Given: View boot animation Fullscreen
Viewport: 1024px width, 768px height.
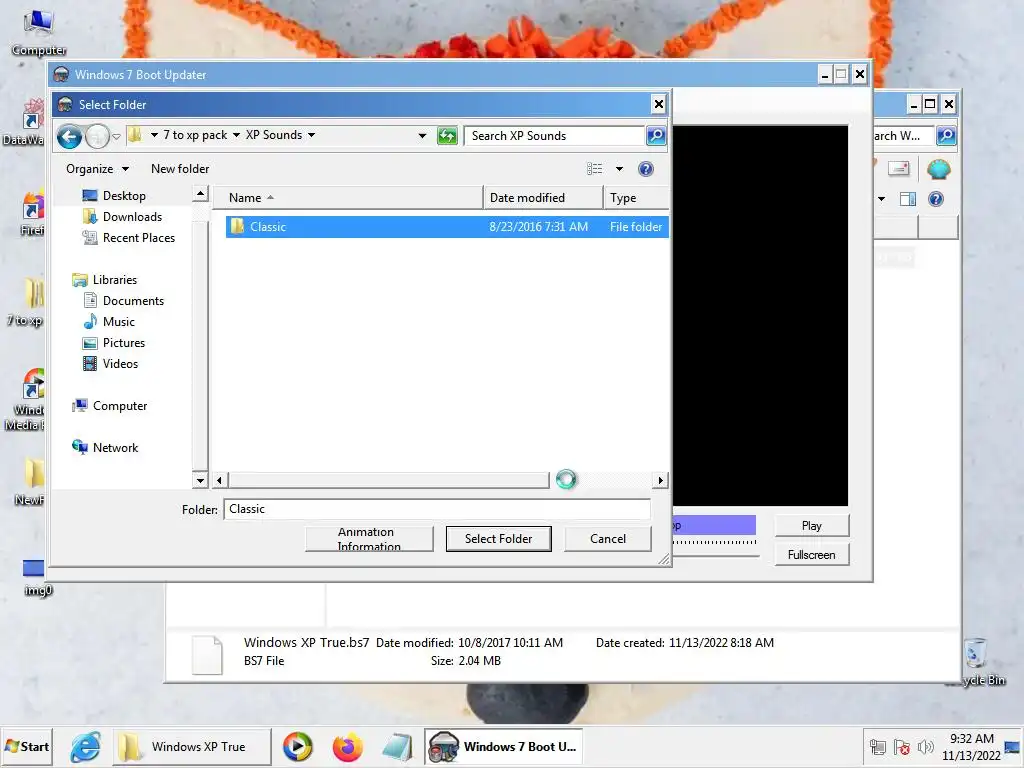Looking at the screenshot, I should [812, 554].
